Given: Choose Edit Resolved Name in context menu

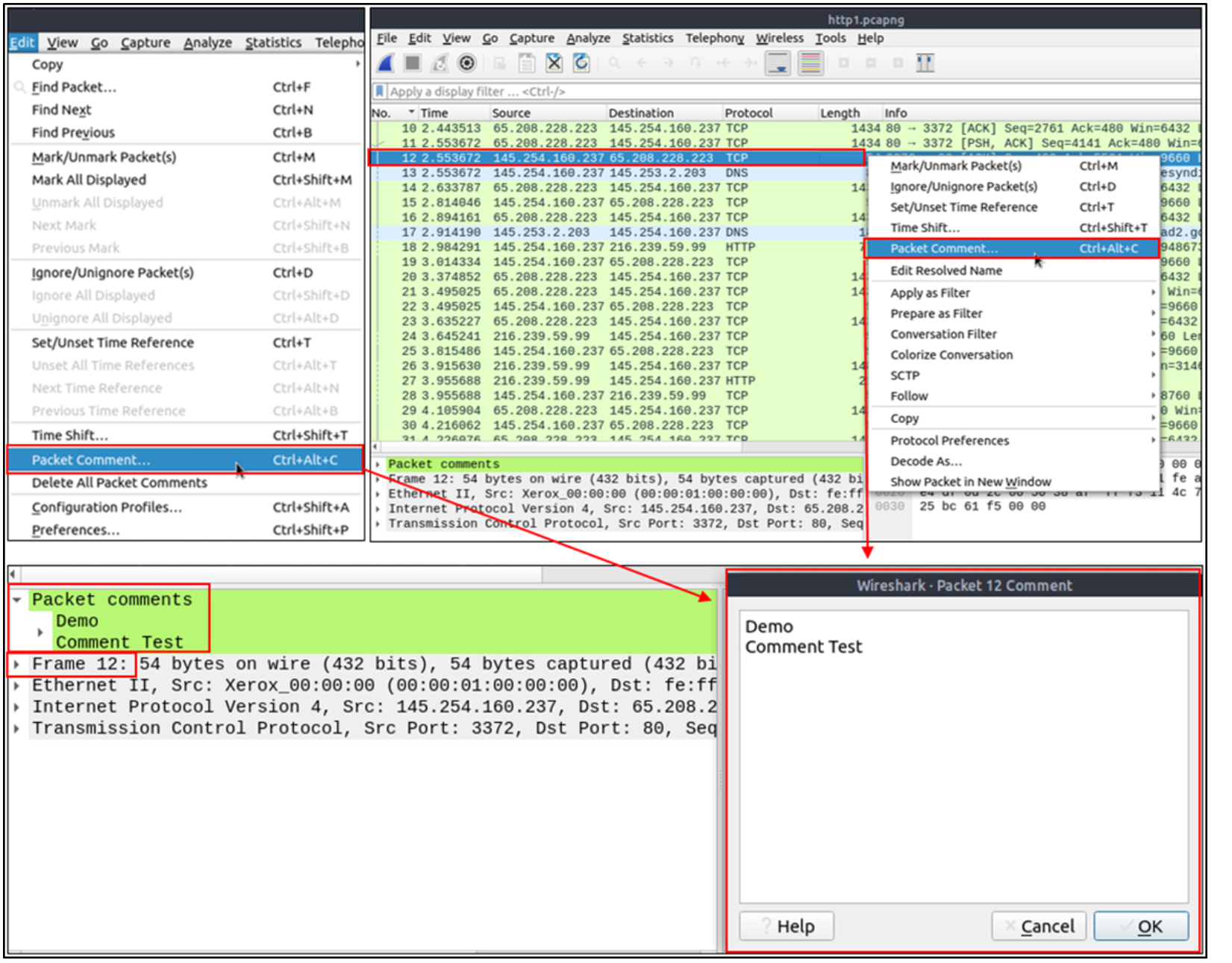Looking at the screenshot, I should click(x=1013, y=271).
